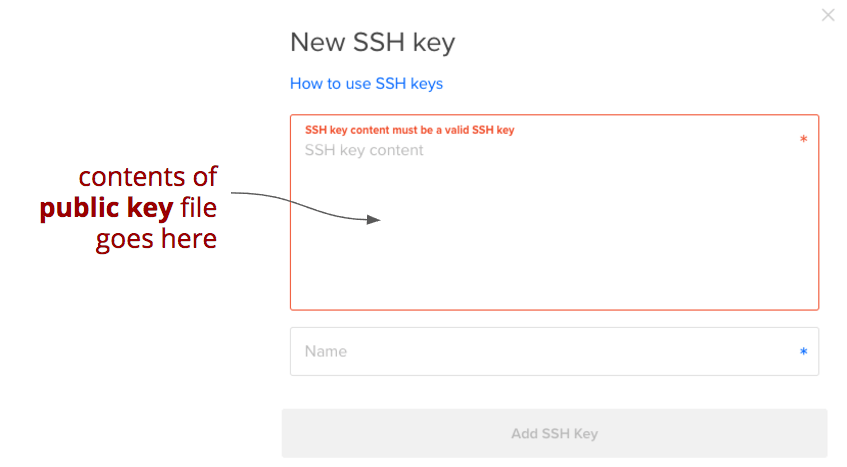Close the New SSH key dialog

tap(828, 15)
